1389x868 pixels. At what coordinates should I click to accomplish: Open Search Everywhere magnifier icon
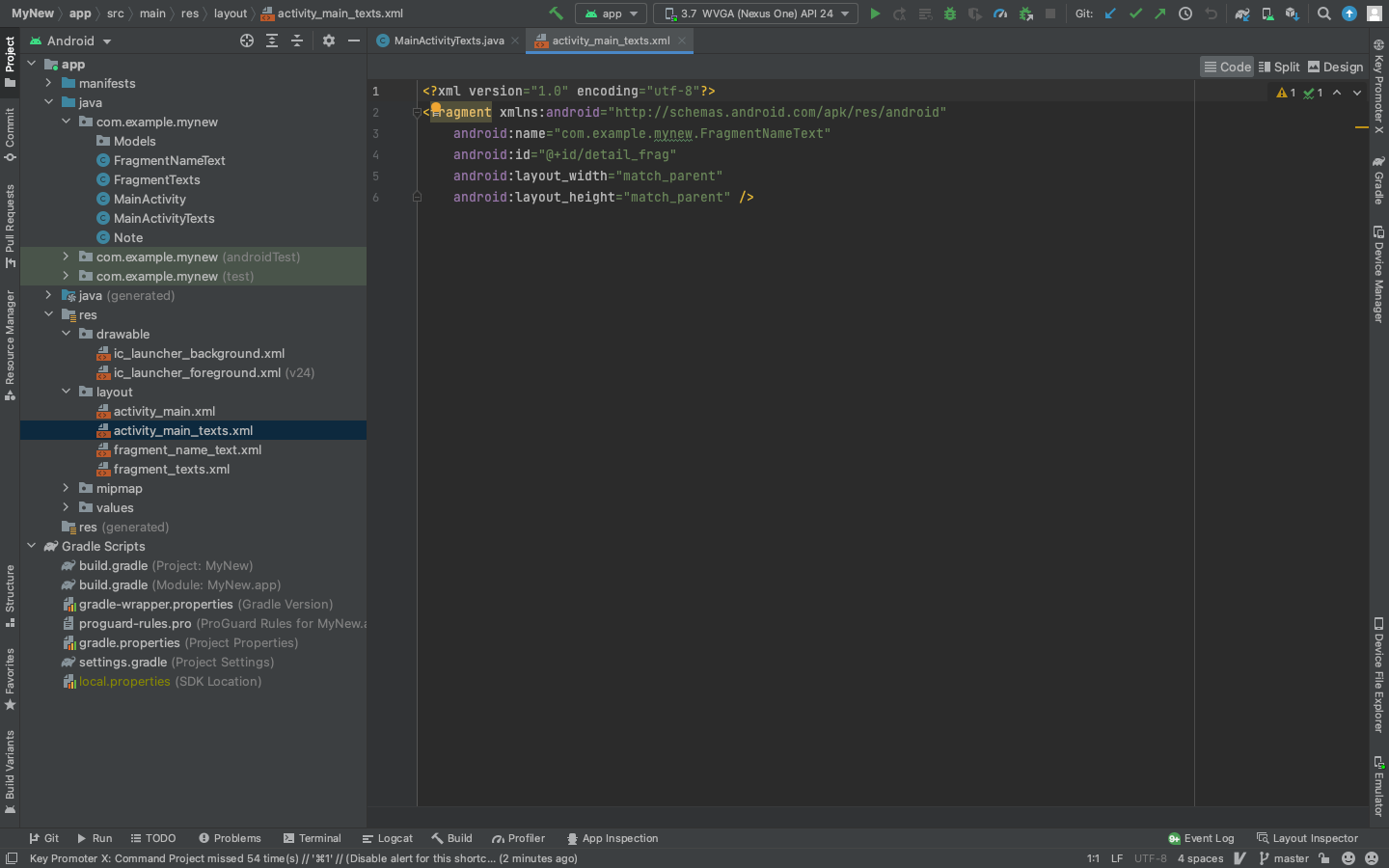point(1324,14)
